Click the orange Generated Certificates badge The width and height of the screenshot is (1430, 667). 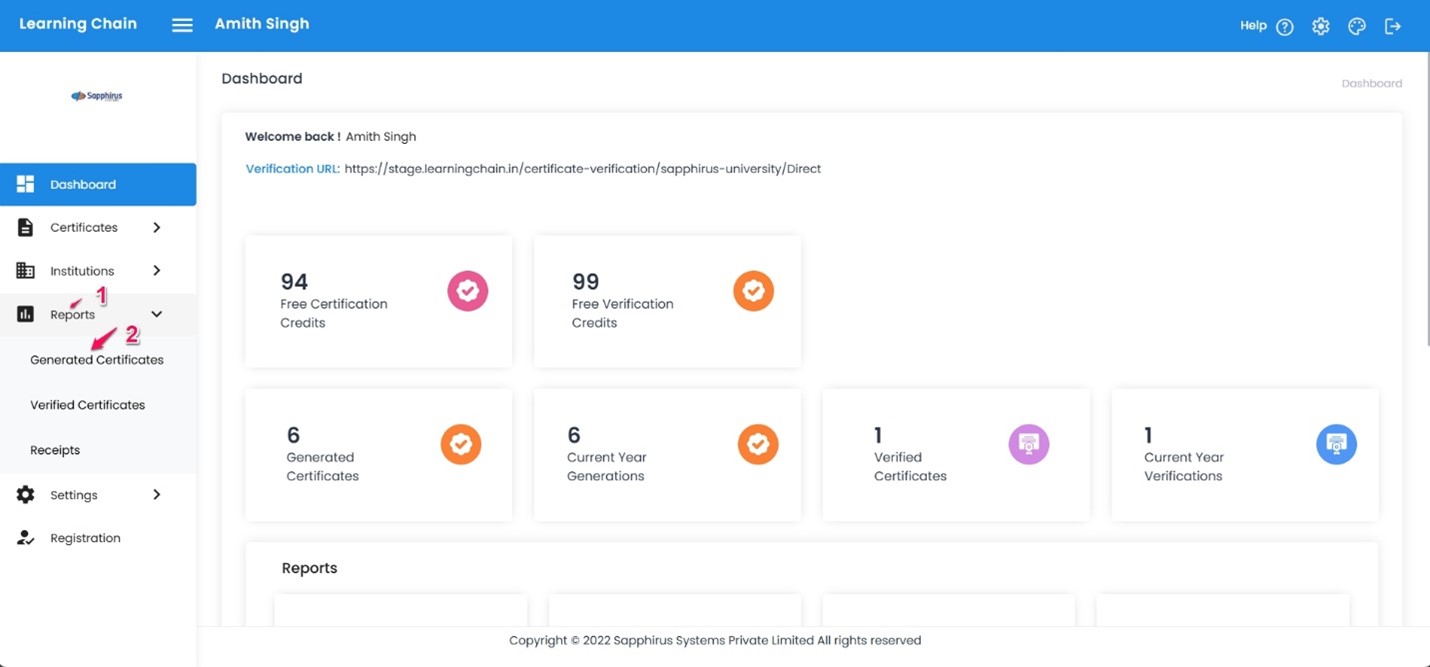461,444
